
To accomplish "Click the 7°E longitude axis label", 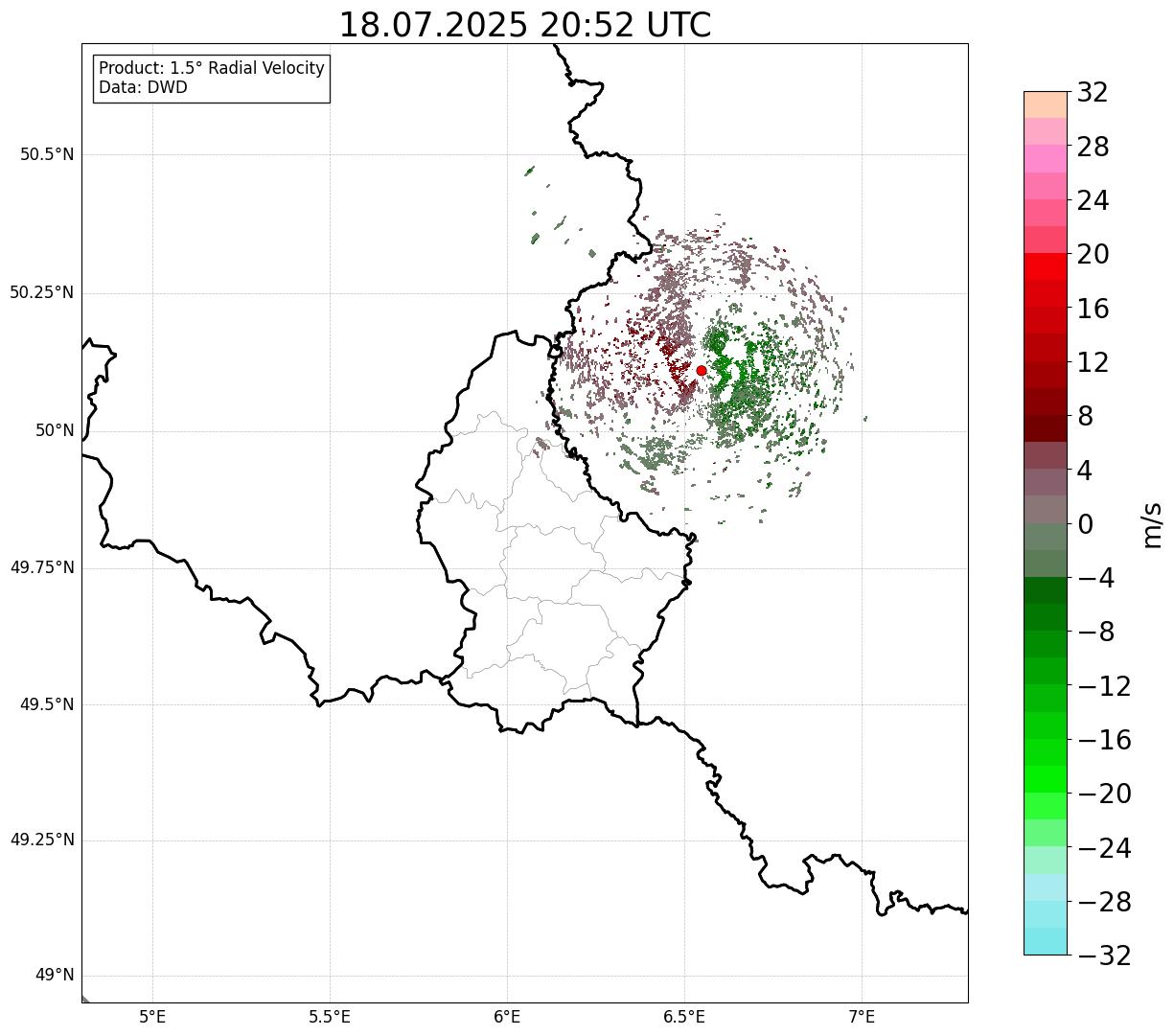I will click(862, 1017).
